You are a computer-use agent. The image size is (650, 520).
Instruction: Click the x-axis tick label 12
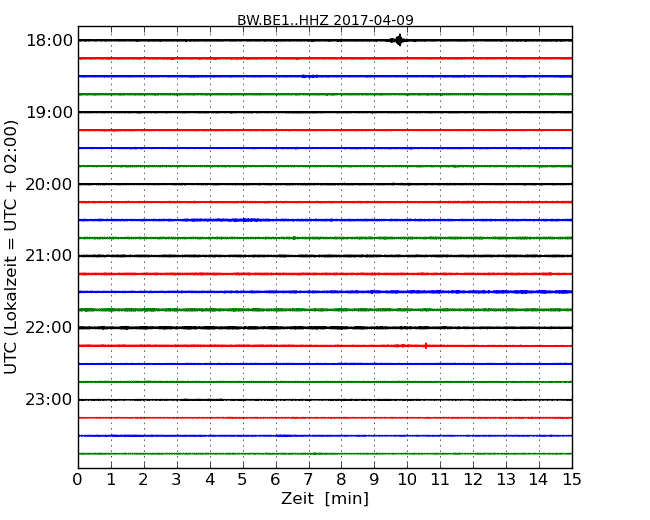coord(473,480)
